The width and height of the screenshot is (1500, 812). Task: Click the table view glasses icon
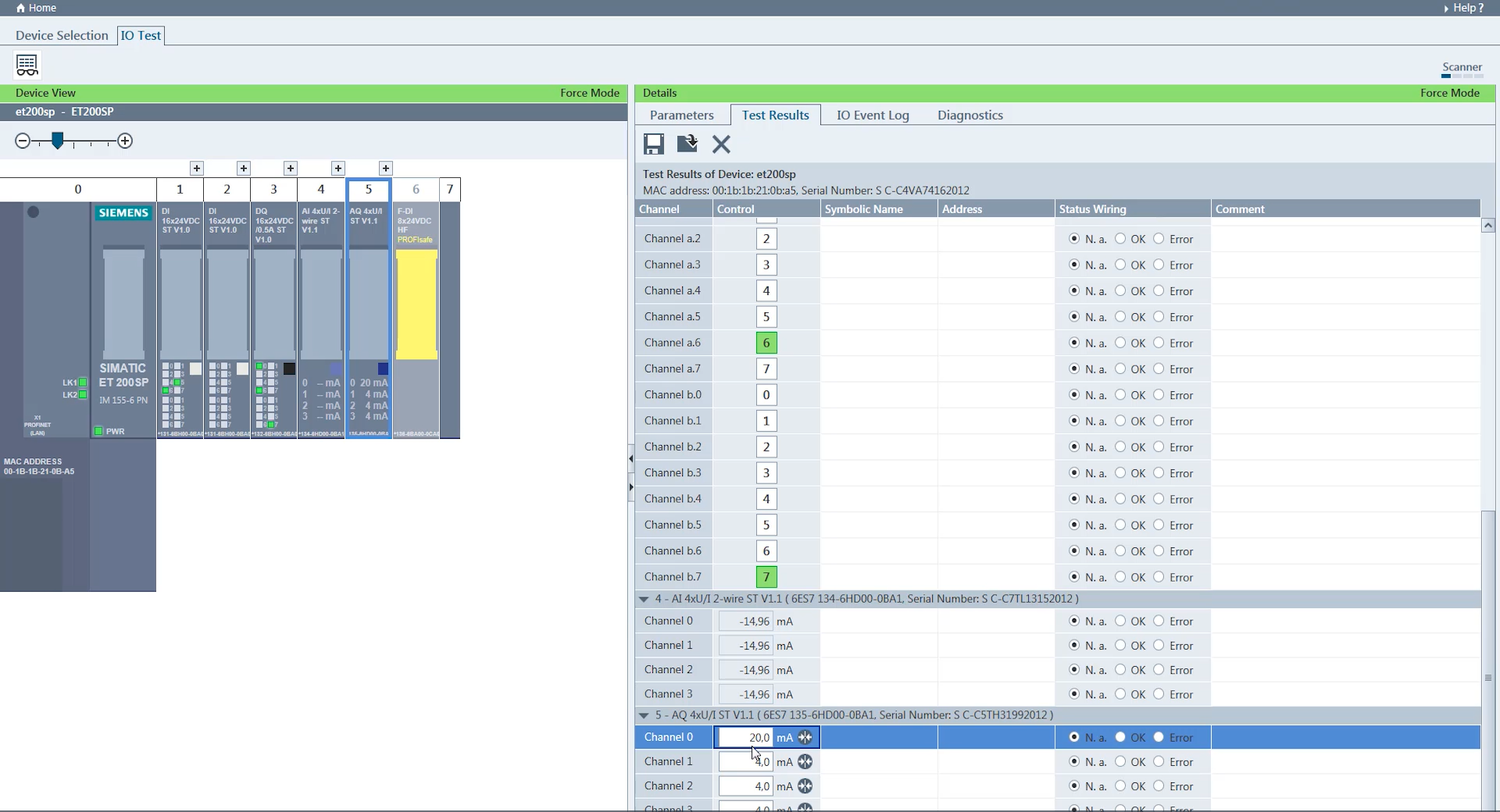[x=27, y=65]
